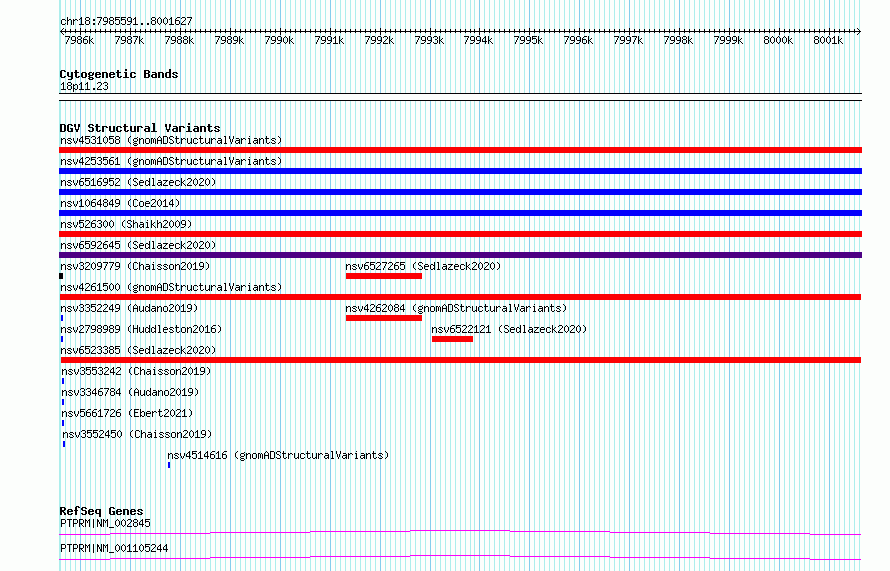Click nsv4514616 gnomADStructuralVariants label
Screen dimensions: 890x571
(x=278, y=455)
